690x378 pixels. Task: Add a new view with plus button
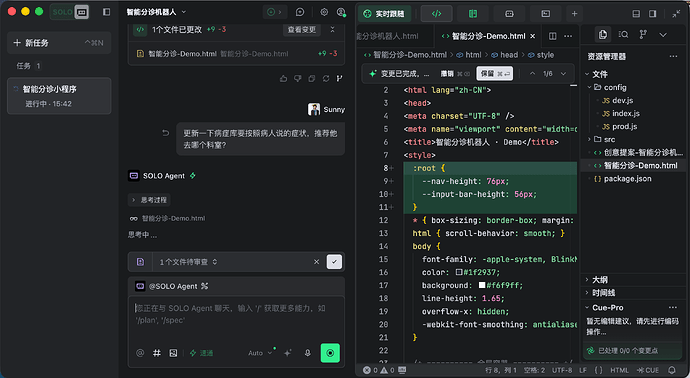coord(574,14)
